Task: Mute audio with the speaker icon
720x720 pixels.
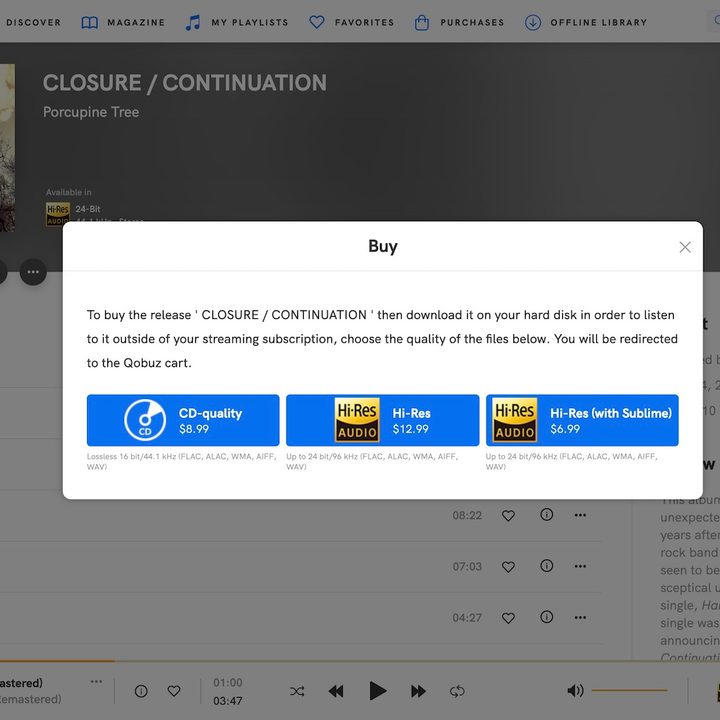Action: 575,690
